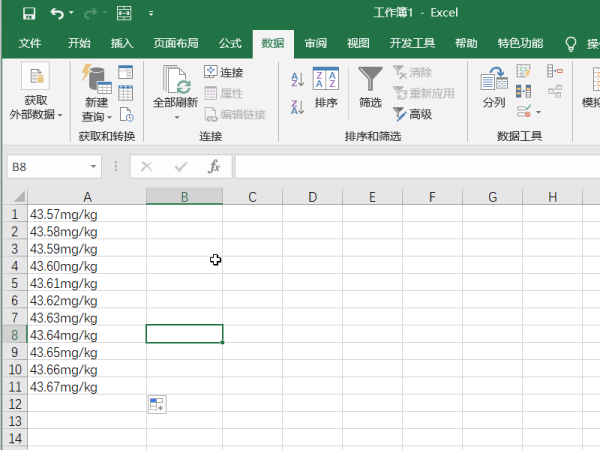Image resolution: width=600 pixels, height=450 pixels.
Task: Open the Name Box dropdown arrow
Action: point(94,167)
